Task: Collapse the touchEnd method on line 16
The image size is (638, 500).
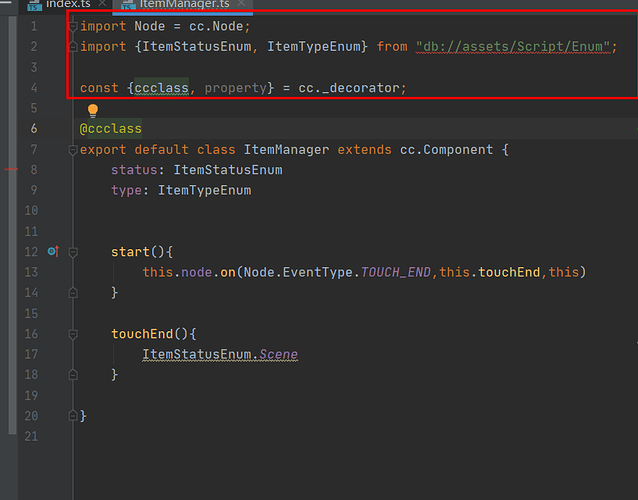Action: 73,334
